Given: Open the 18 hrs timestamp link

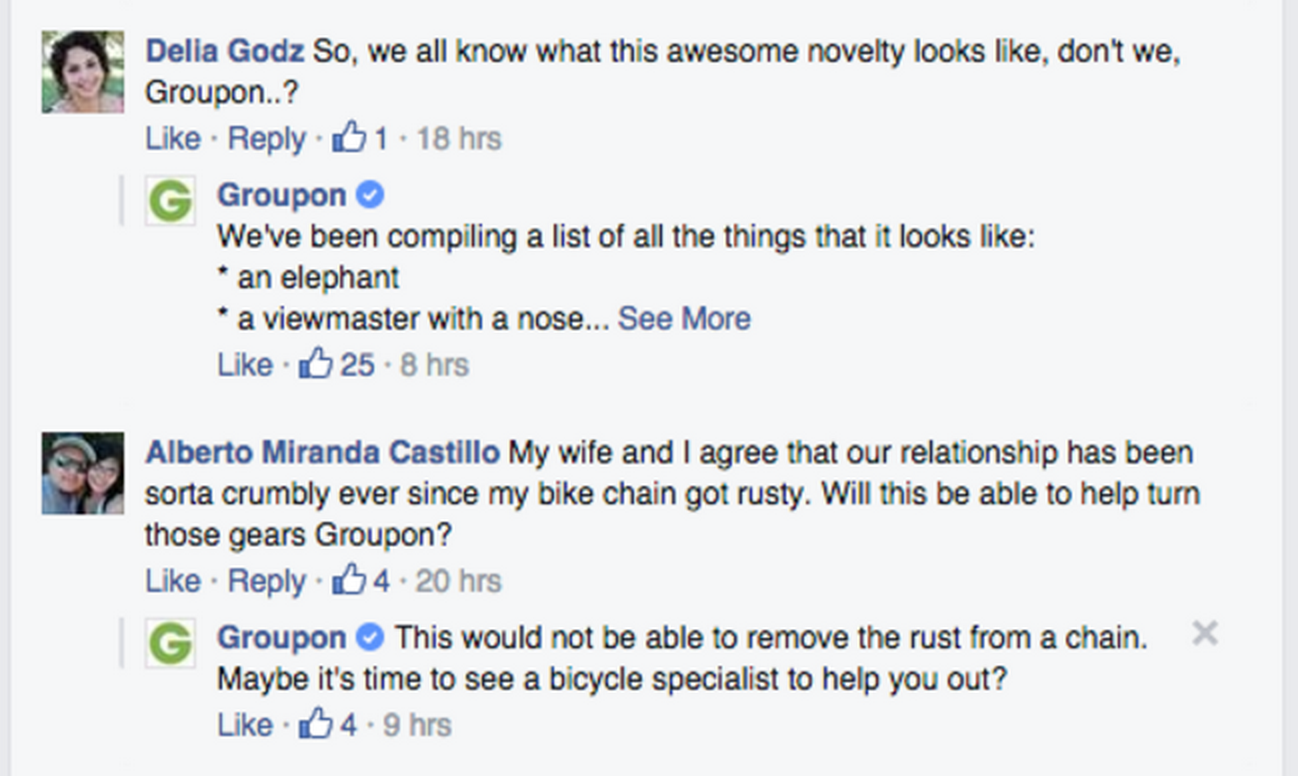Looking at the screenshot, I should [458, 138].
